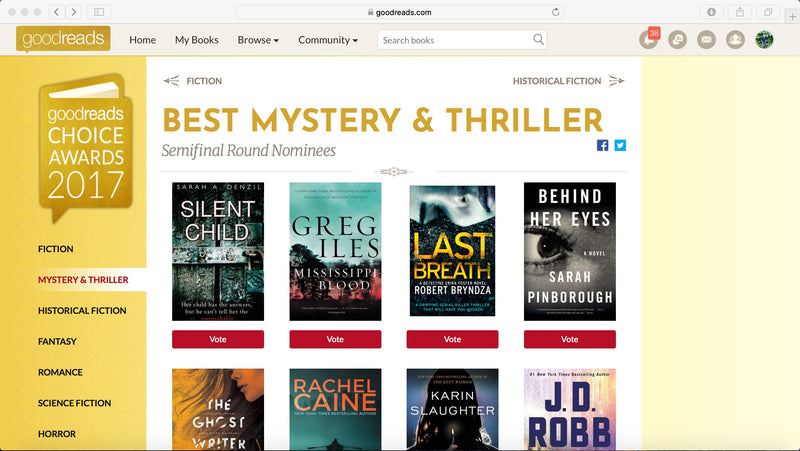Click the Semifinal Round Nominees subtitle
Viewport: 800px width, 451px height.
[x=248, y=151]
